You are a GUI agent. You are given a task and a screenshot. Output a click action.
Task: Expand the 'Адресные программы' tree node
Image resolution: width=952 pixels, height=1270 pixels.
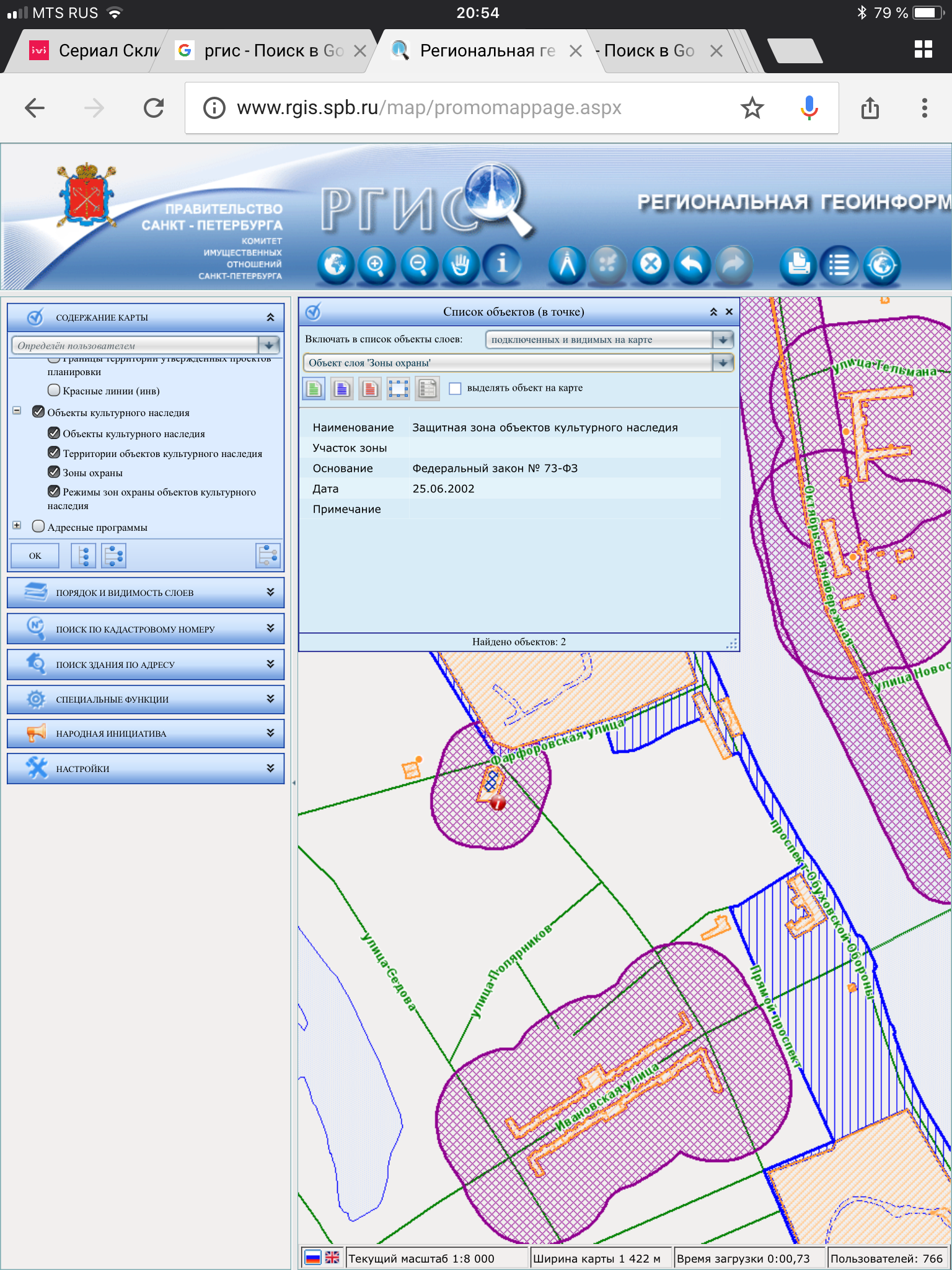click(17, 526)
